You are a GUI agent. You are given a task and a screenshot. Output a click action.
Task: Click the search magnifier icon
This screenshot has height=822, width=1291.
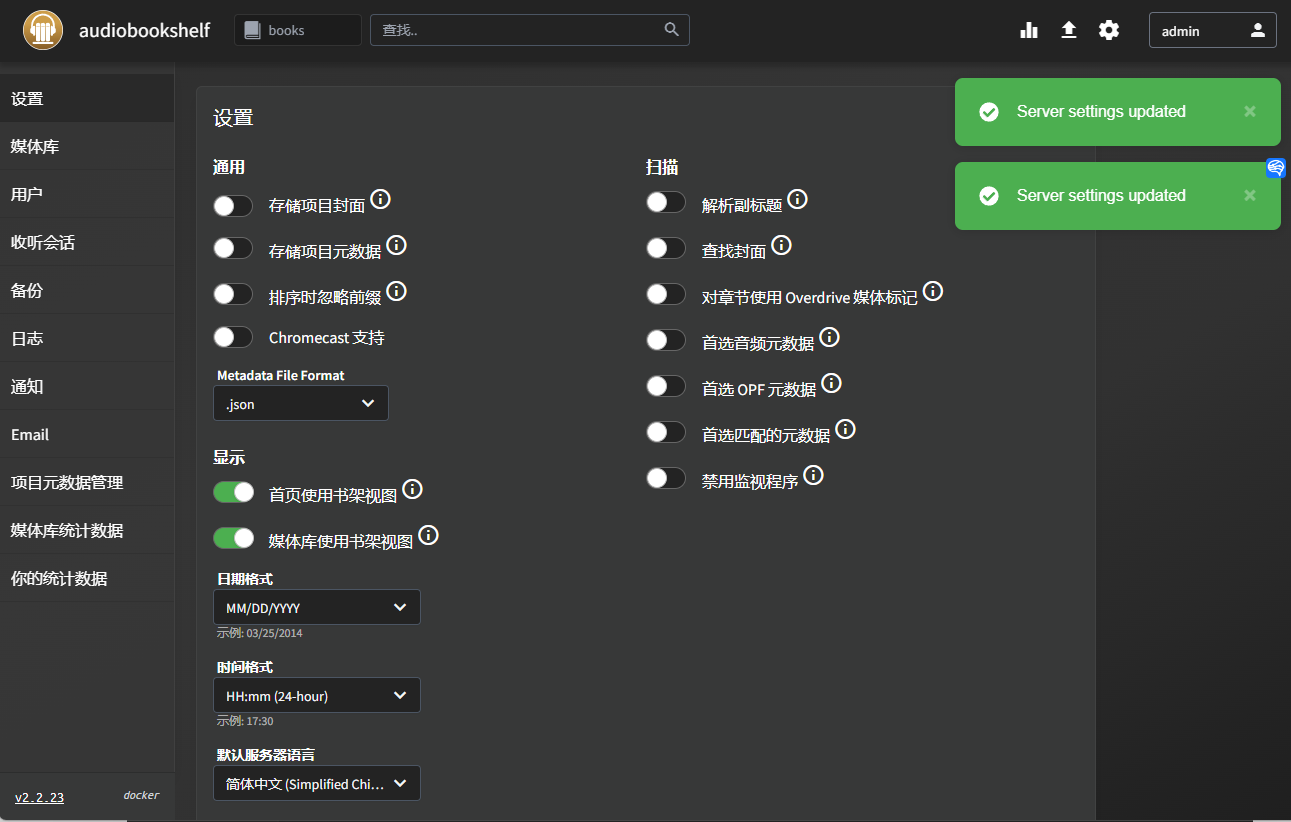672,29
